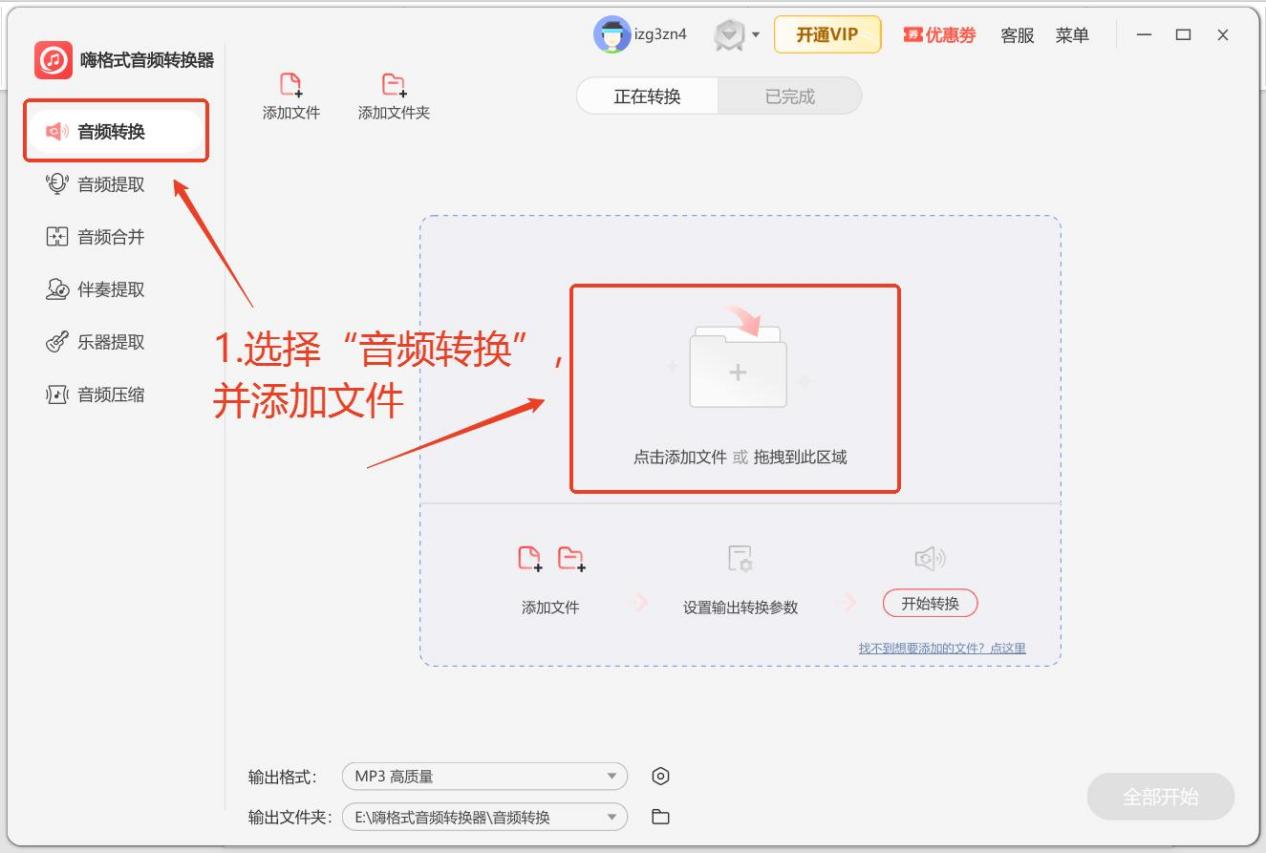Open 音频合并 in the sidebar

[96, 237]
